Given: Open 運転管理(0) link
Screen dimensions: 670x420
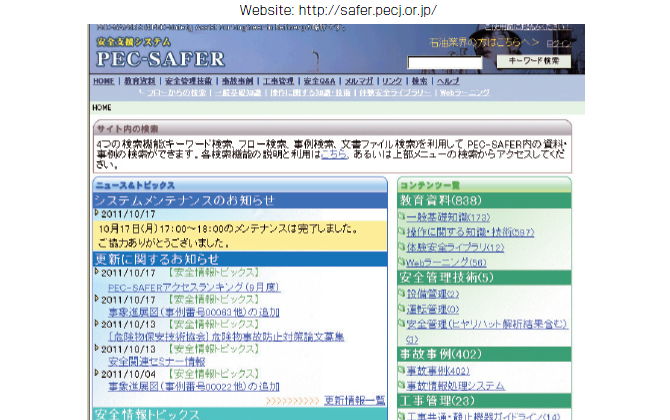Looking at the screenshot, I should [432, 309].
